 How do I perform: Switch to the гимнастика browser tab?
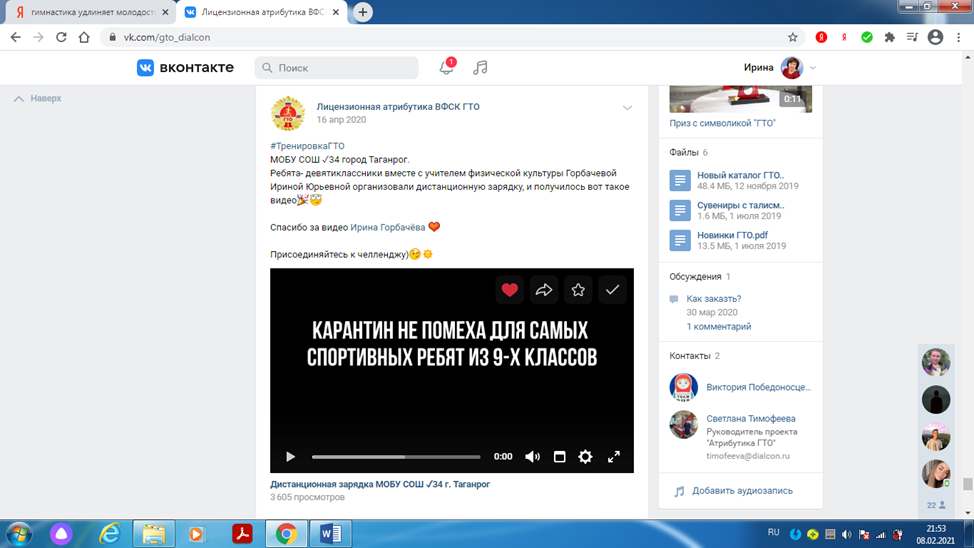90,12
